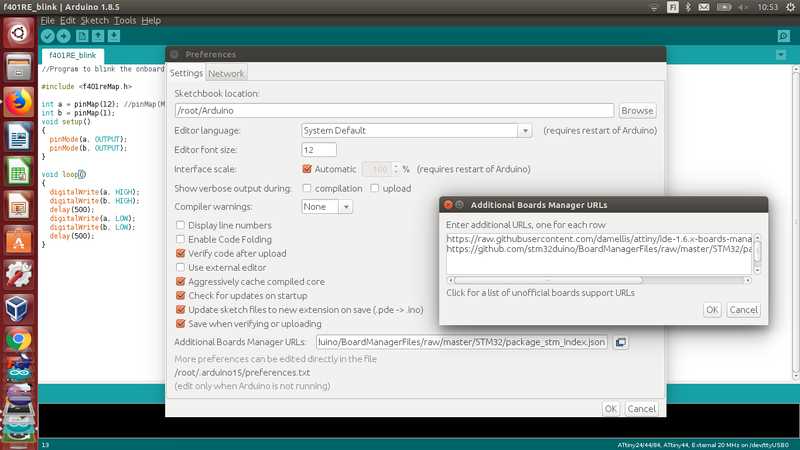
Task: Open the Sketch menu
Action: tap(94, 20)
